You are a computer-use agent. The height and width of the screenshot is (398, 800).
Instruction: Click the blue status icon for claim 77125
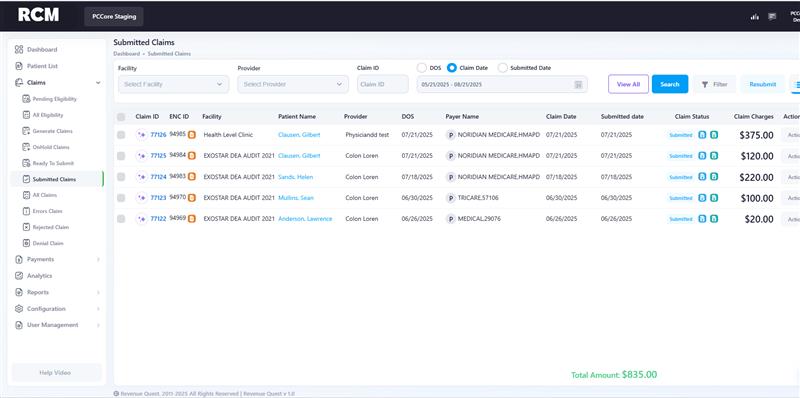703,156
